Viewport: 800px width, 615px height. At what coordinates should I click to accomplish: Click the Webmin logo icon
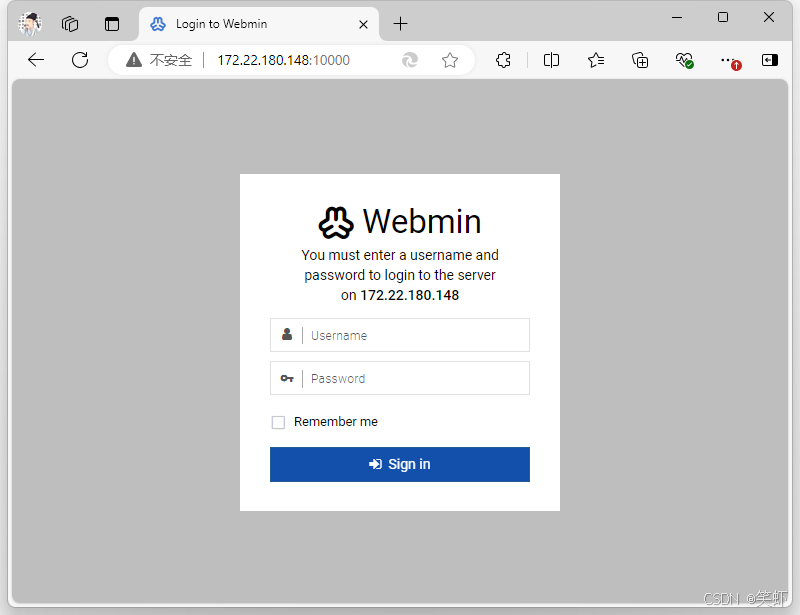[x=336, y=223]
